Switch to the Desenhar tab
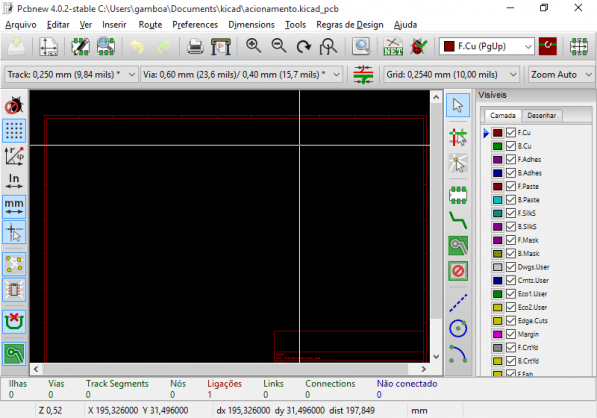This screenshot has width=597, height=418. coord(541,115)
